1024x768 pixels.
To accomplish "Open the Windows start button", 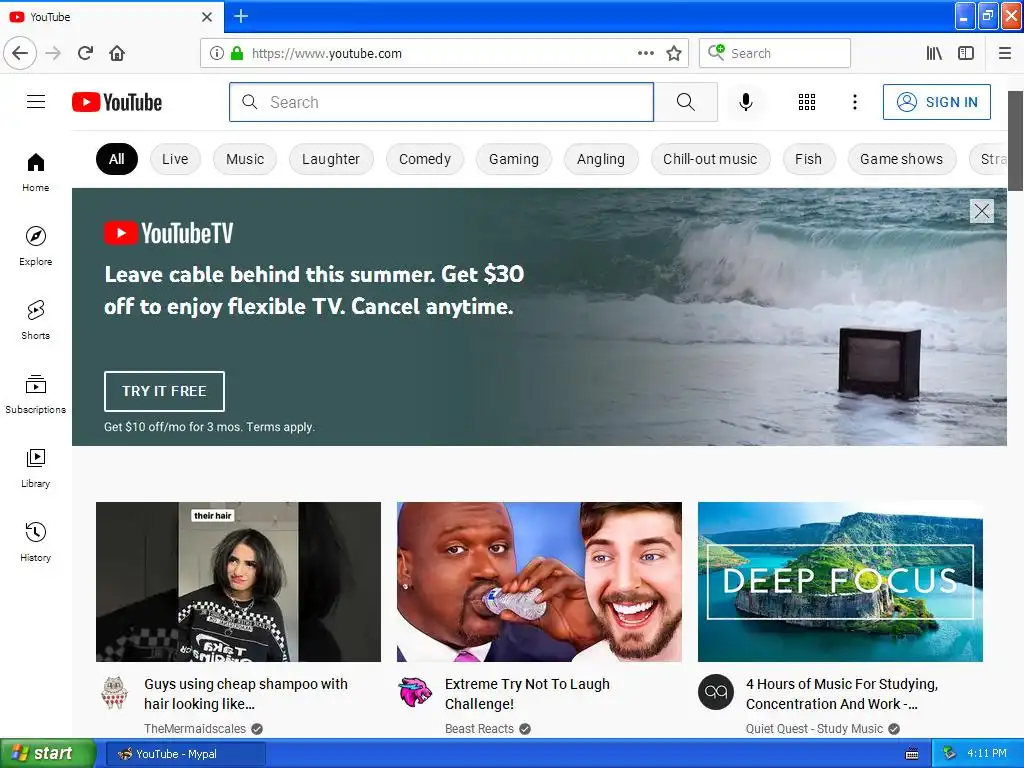I will coord(48,754).
